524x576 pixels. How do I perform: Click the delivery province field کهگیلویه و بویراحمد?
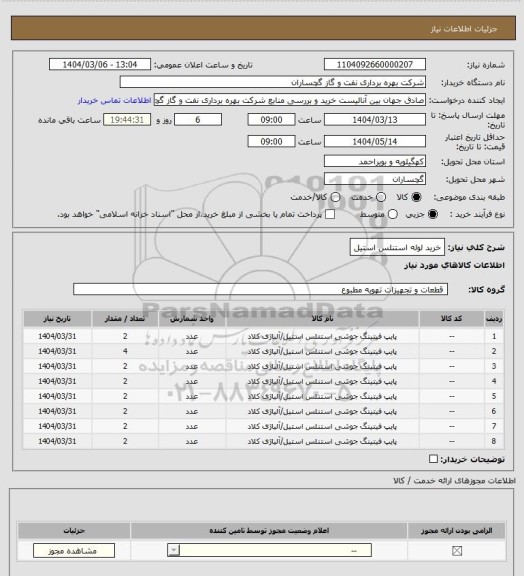[375, 161]
